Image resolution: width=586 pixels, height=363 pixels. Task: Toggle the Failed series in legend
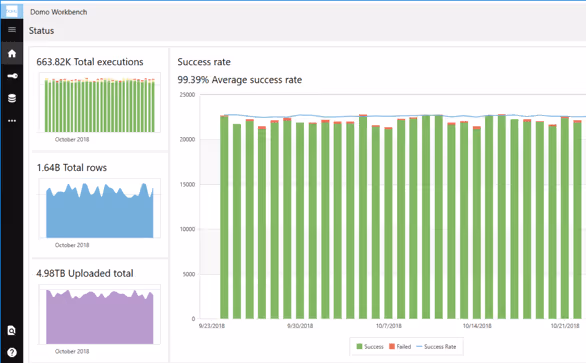[400, 347]
